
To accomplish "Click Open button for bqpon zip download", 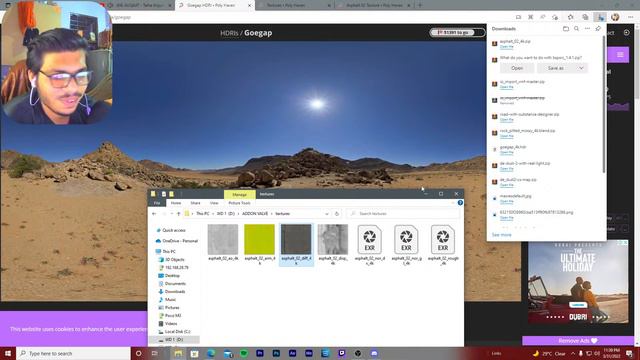I will (517, 68).
